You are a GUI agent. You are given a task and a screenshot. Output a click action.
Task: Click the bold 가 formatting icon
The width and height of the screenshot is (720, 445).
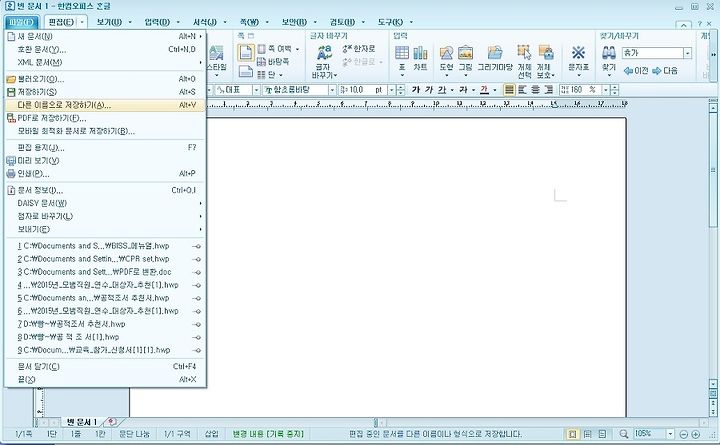tap(416, 90)
